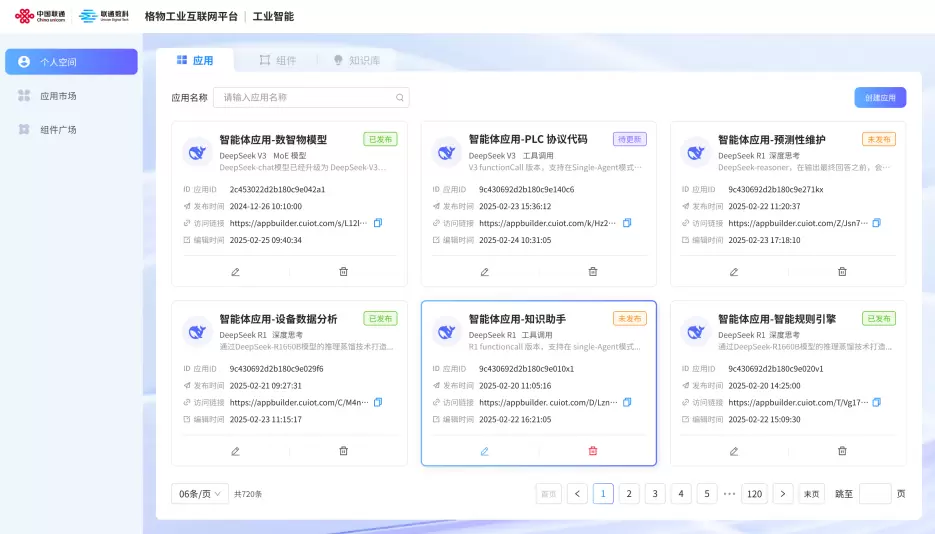Go to next page with right chevron

[783, 494]
